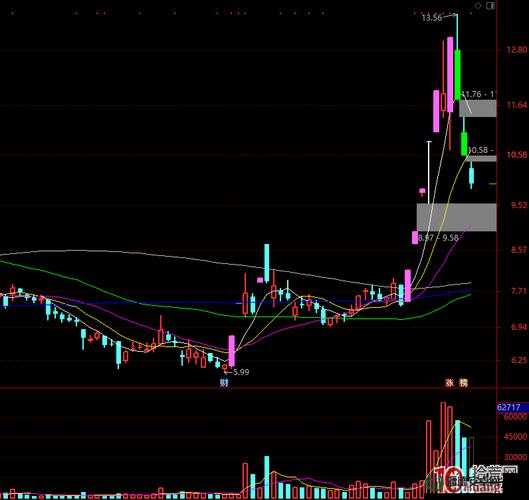Click the 13.56 high price label
529x500 pixels.
click(x=431, y=18)
